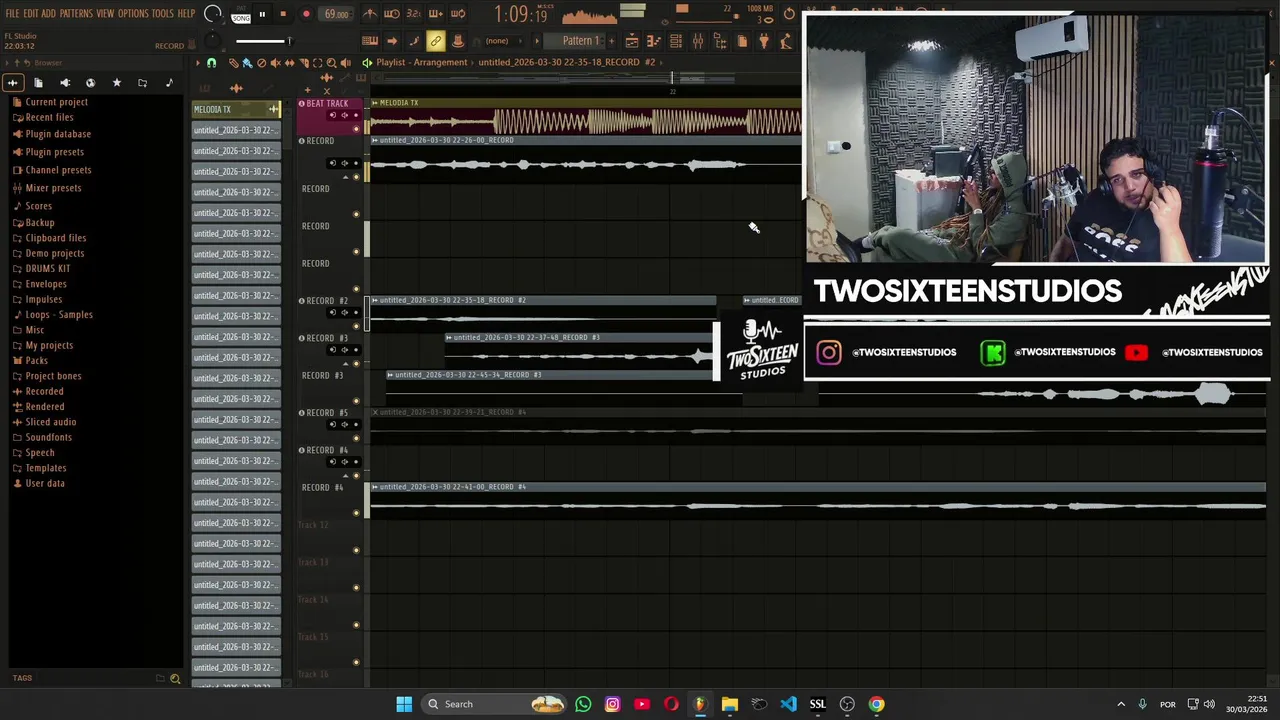Select the Playlist pencil draw tool
The image size is (1280, 720).
coord(233,62)
